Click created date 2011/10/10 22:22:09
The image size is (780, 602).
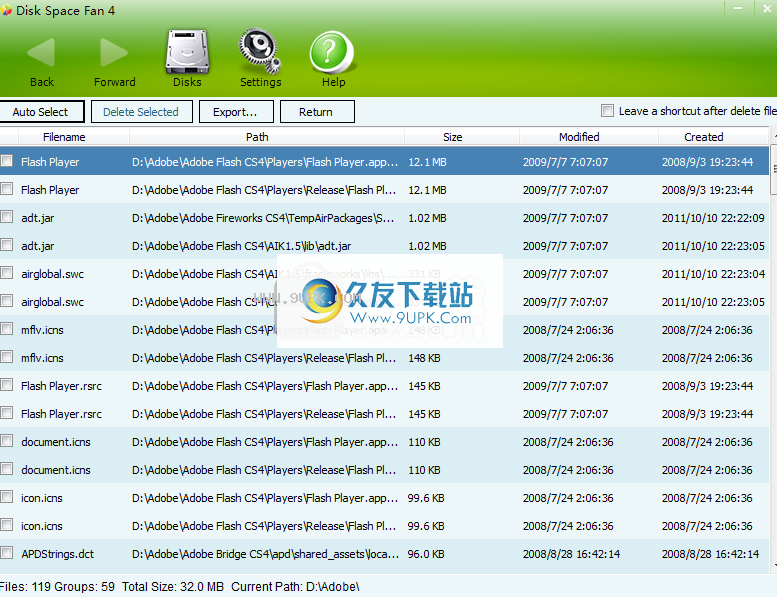(713, 218)
